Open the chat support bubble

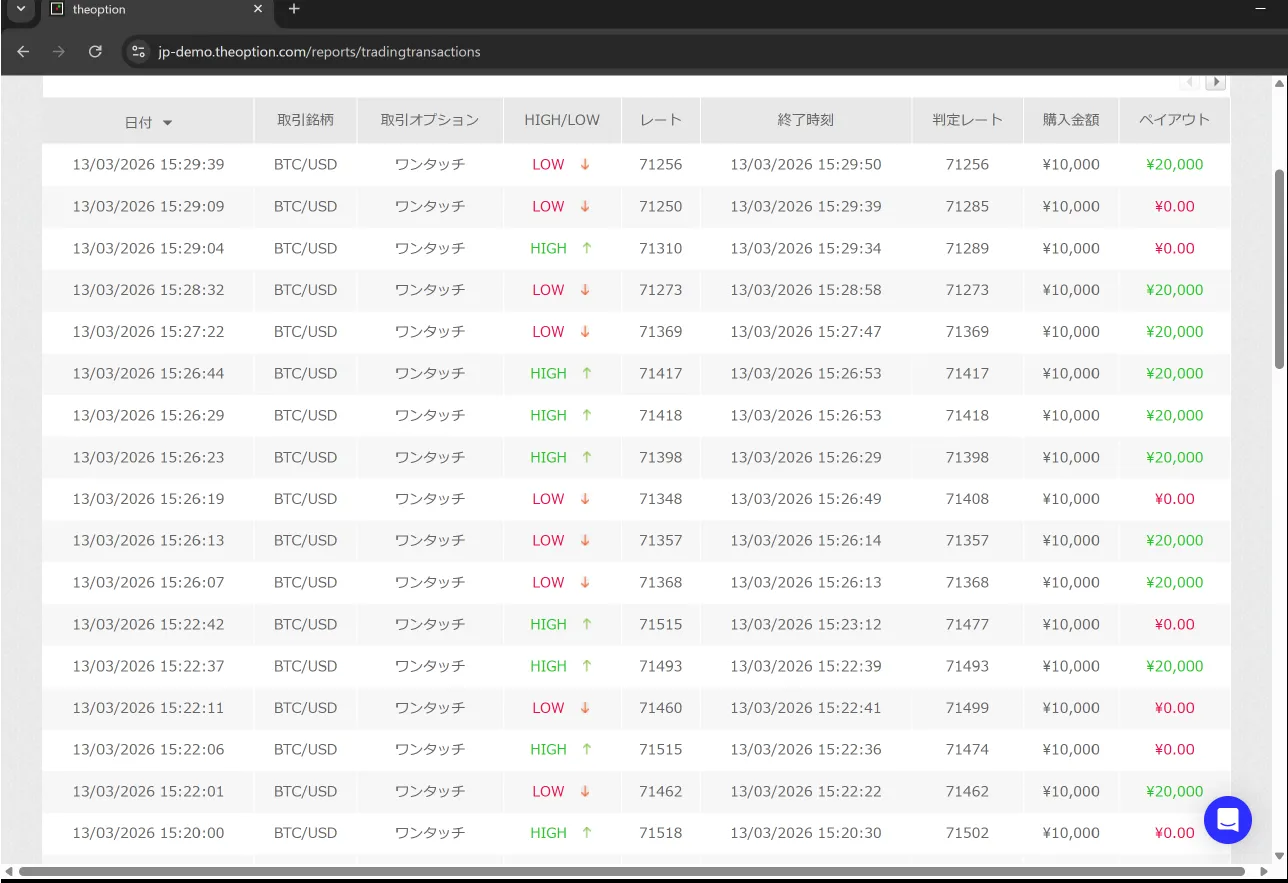coord(1228,820)
